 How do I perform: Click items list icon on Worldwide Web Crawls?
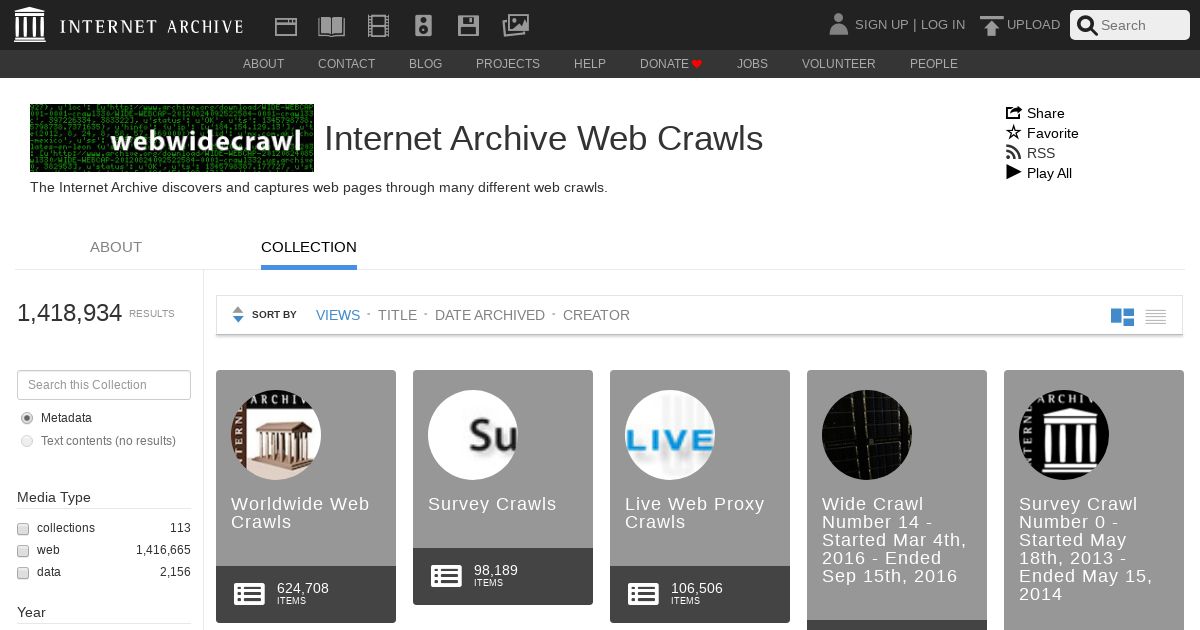click(249, 593)
